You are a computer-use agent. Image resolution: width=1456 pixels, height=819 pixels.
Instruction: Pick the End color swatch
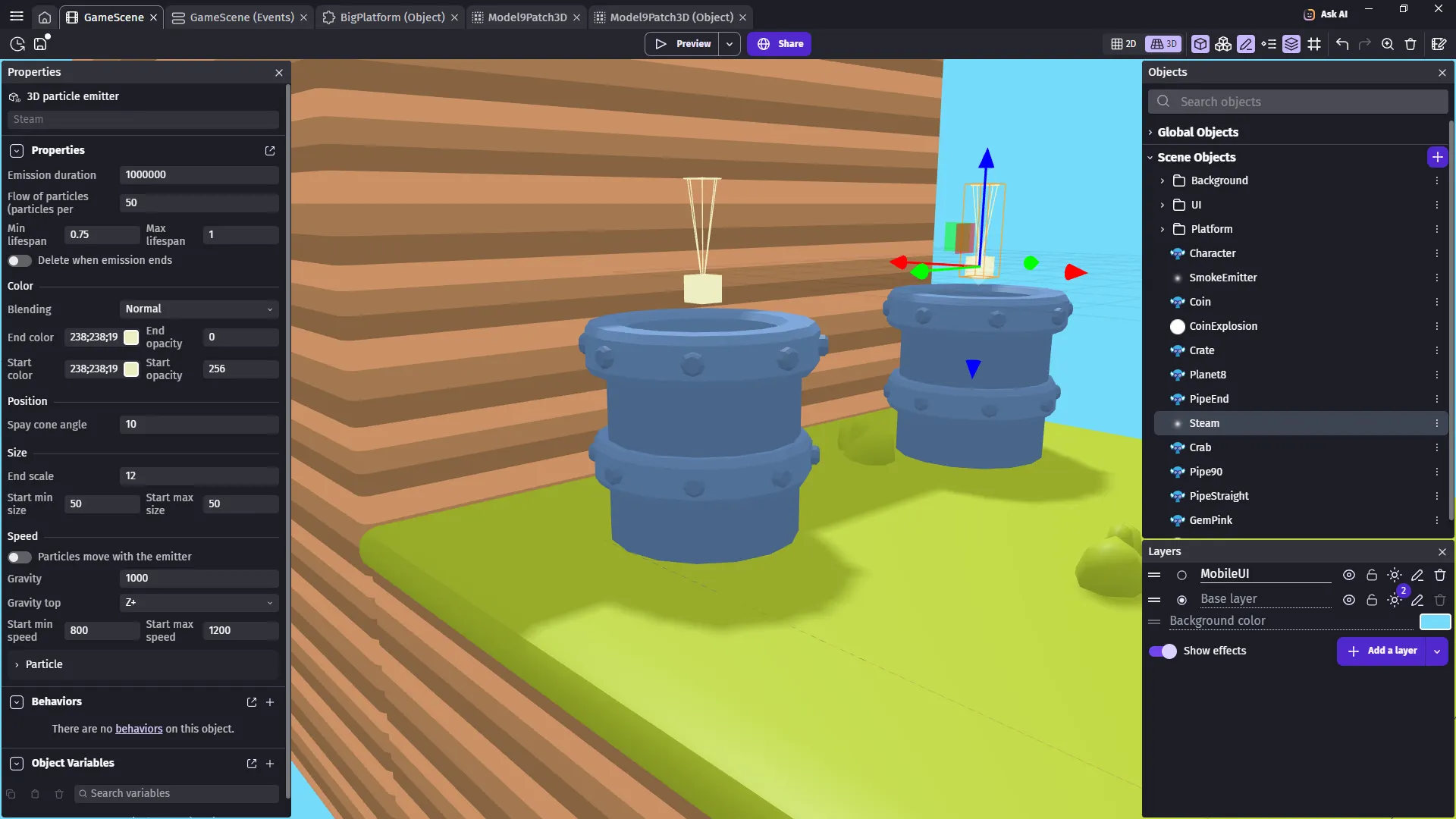131,337
